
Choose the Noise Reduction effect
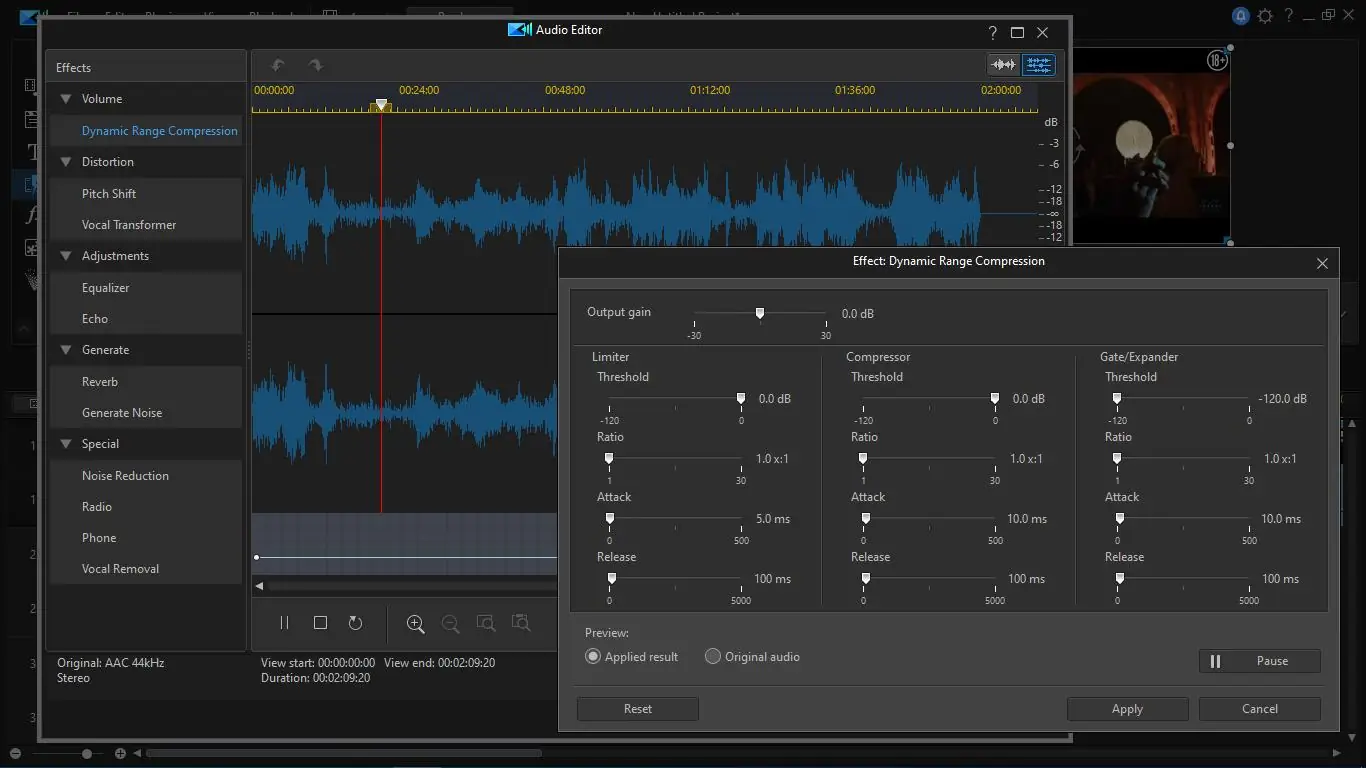(125, 476)
